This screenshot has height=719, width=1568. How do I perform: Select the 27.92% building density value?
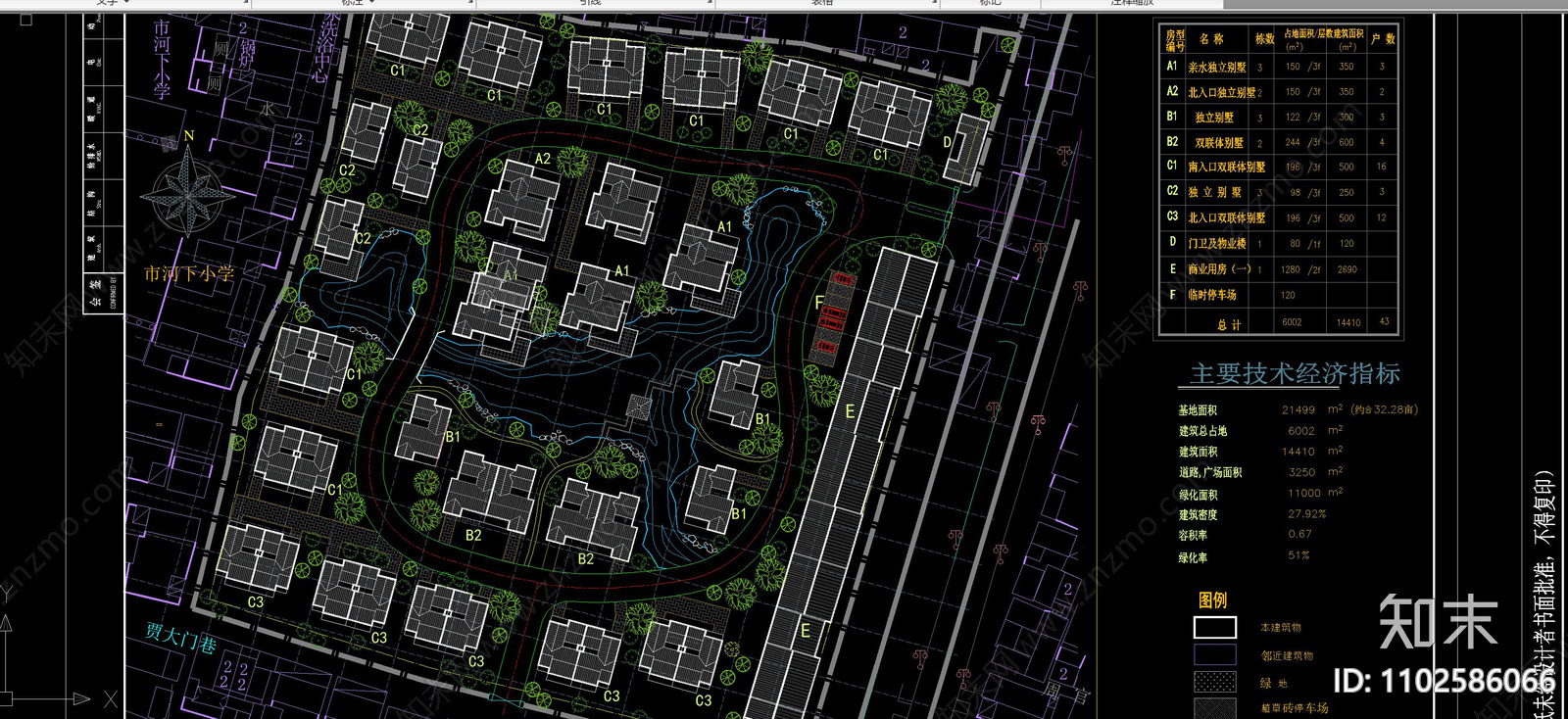(1307, 513)
